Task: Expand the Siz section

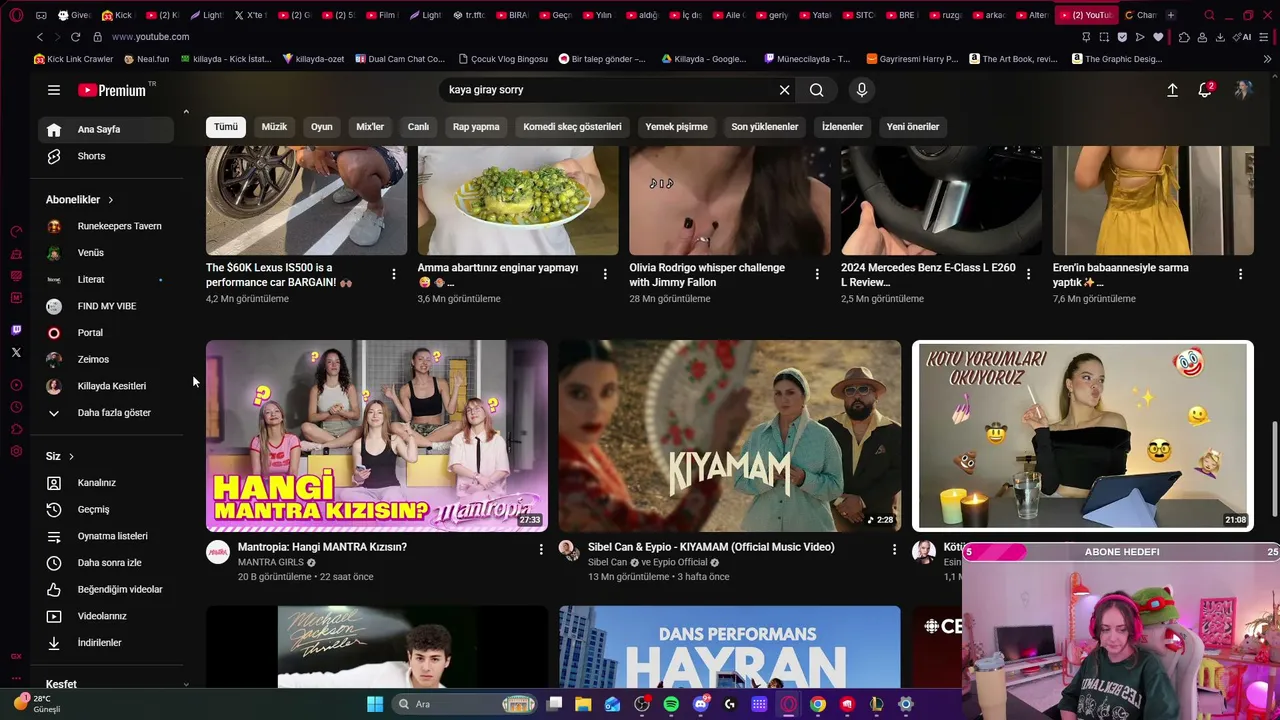Action: click(60, 456)
